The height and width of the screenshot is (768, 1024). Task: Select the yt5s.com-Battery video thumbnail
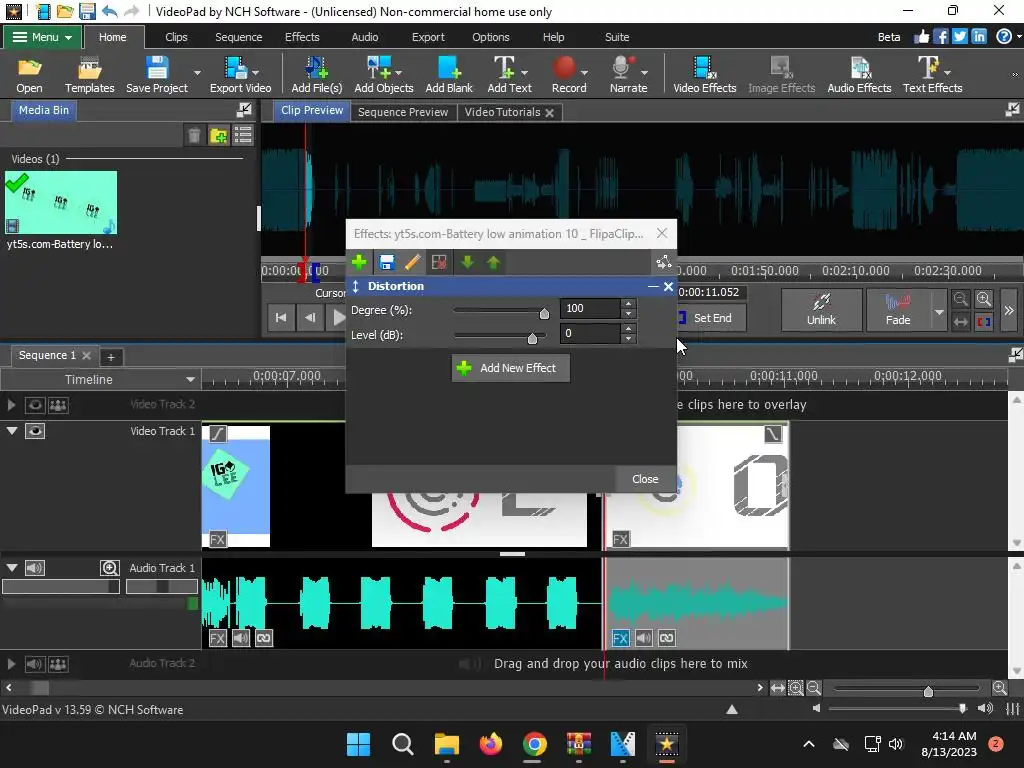tap(61, 202)
